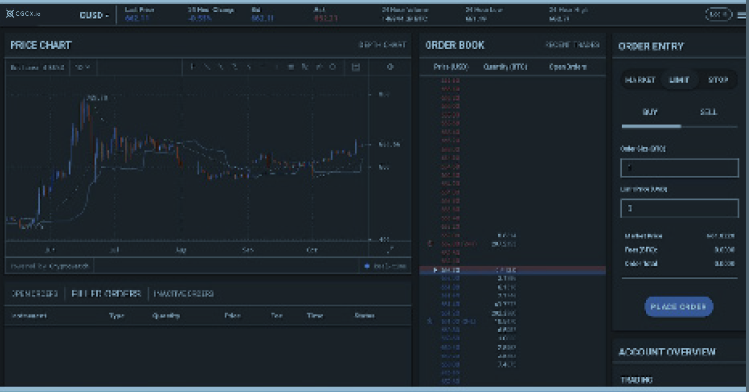The image size is (749, 392).
Task: Click the Account Overview heading
Action: point(667,352)
